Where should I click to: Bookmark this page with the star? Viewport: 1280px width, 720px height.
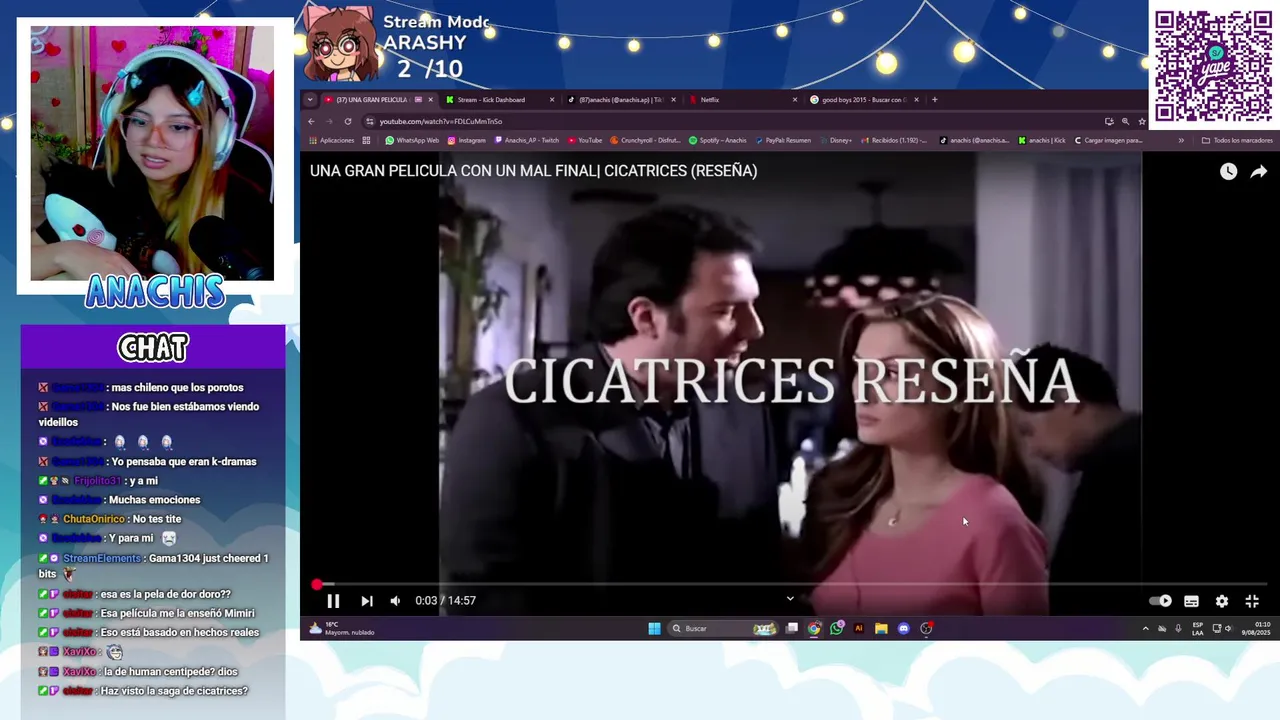click(x=1141, y=122)
